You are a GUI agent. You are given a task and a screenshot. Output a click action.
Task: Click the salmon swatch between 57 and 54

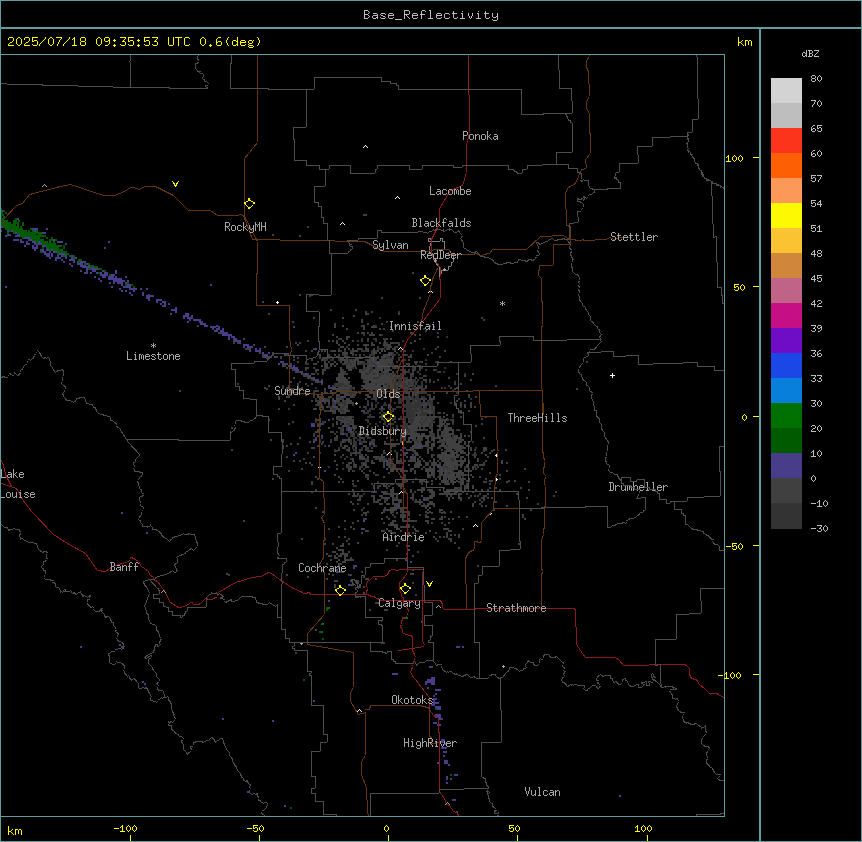click(786, 190)
